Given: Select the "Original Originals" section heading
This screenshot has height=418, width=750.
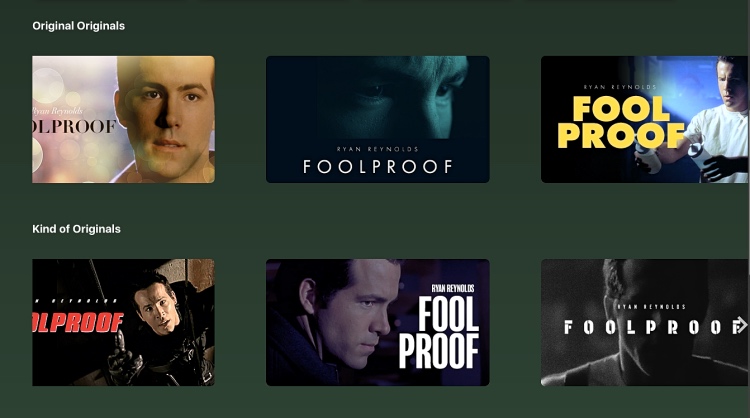Looking at the screenshot, I should click(x=78, y=26).
